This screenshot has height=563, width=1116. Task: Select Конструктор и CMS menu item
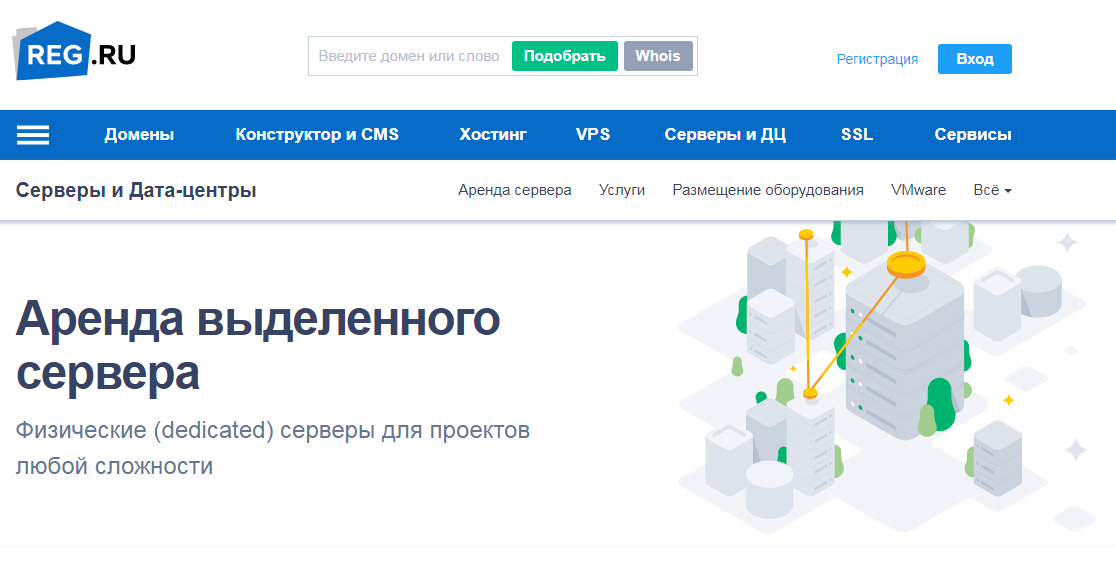pos(317,135)
